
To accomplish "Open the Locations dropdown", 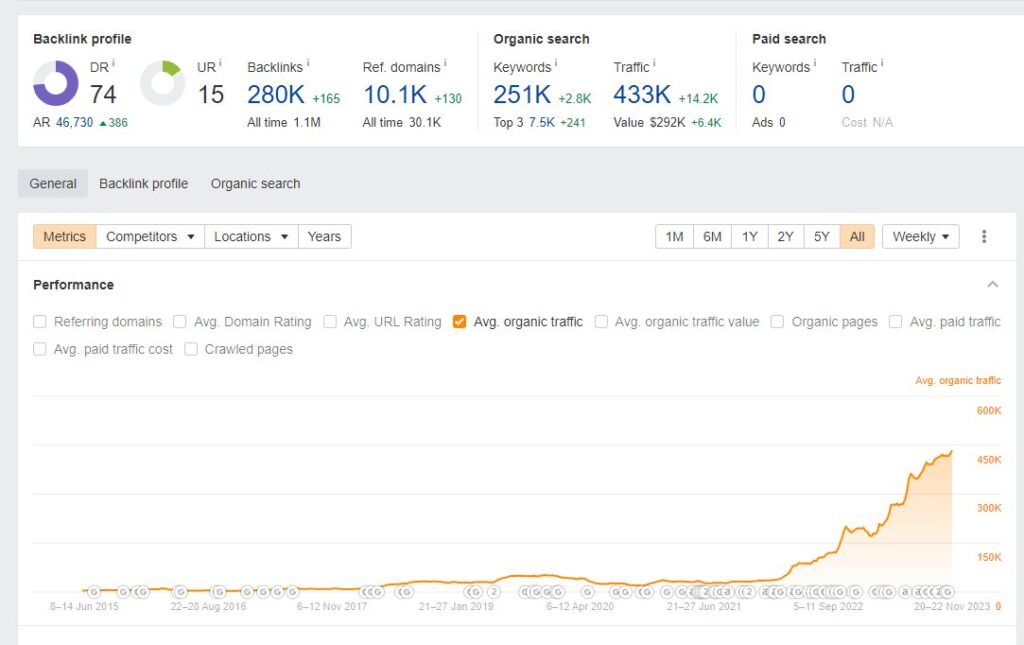I will (251, 237).
